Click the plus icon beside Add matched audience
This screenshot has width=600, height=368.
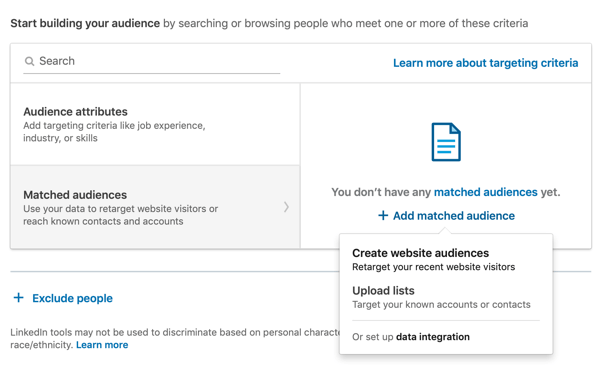pos(383,215)
